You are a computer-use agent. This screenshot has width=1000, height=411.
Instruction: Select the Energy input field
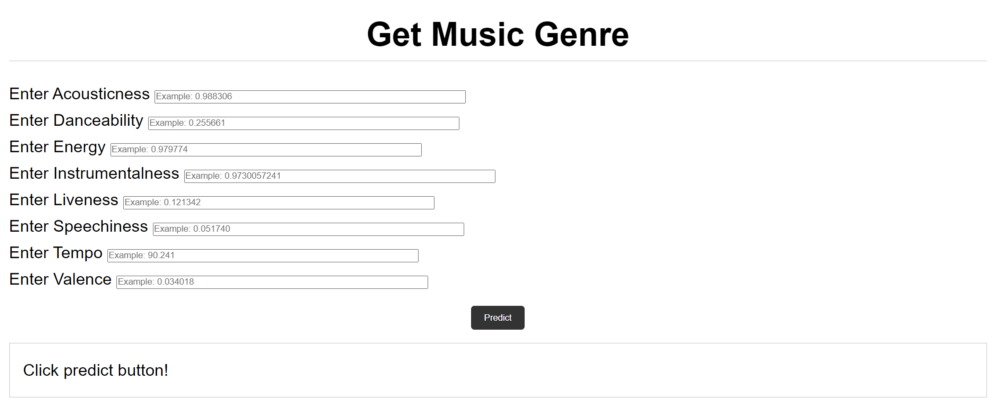click(x=265, y=150)
